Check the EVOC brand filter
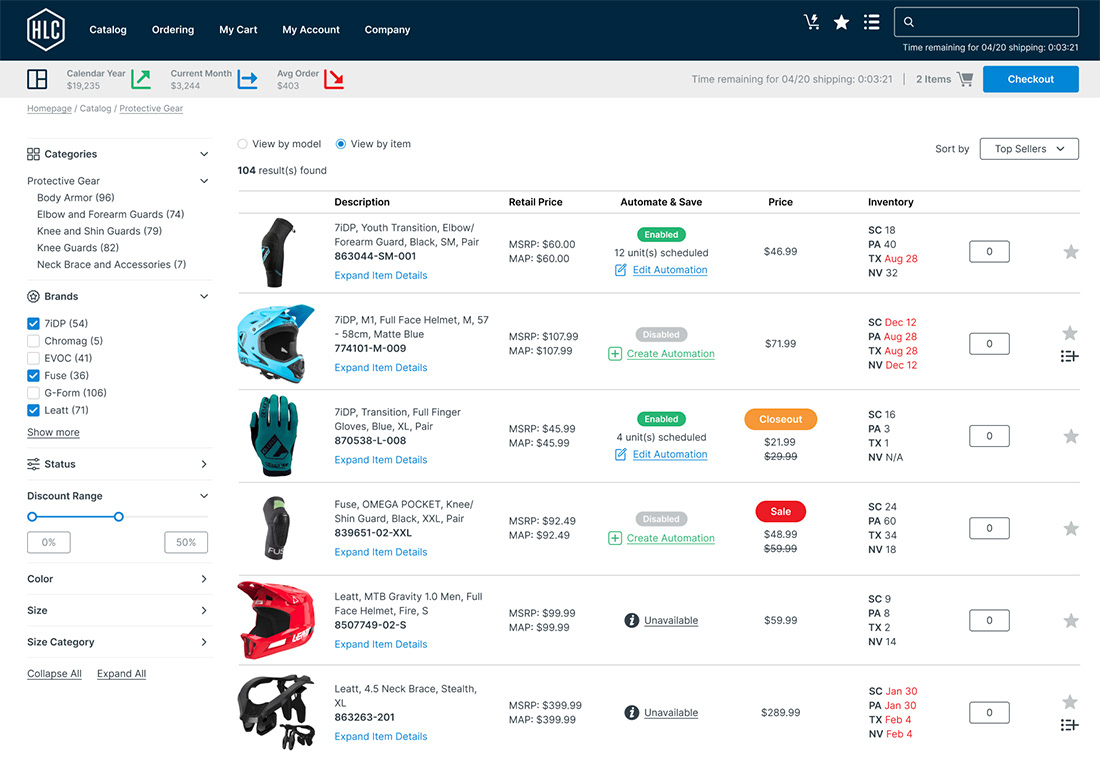 click(x=33, y=358)
